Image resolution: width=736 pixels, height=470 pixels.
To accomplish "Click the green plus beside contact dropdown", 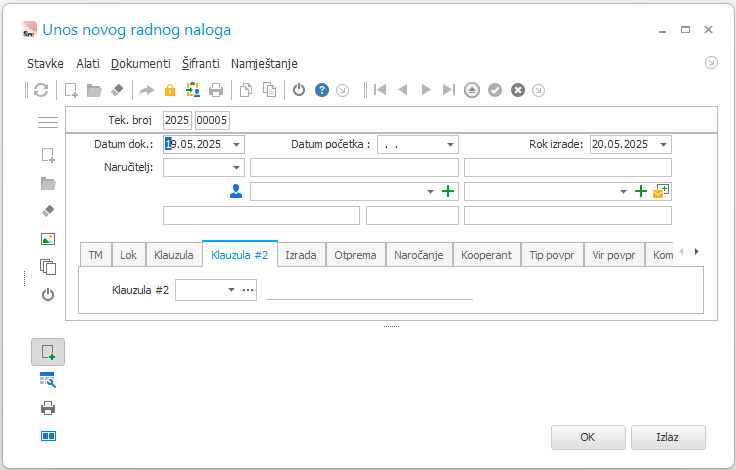I will [448, 191].
